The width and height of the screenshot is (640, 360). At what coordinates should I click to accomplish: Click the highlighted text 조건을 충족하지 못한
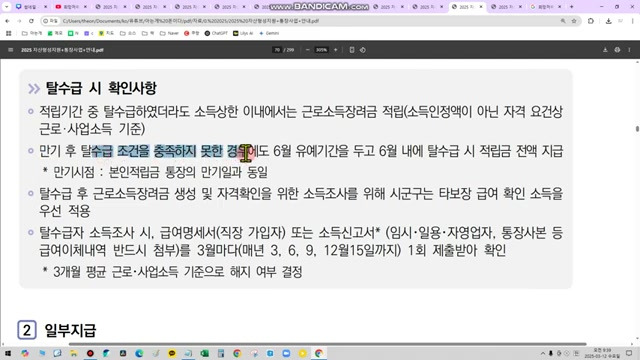coord(170,151)
